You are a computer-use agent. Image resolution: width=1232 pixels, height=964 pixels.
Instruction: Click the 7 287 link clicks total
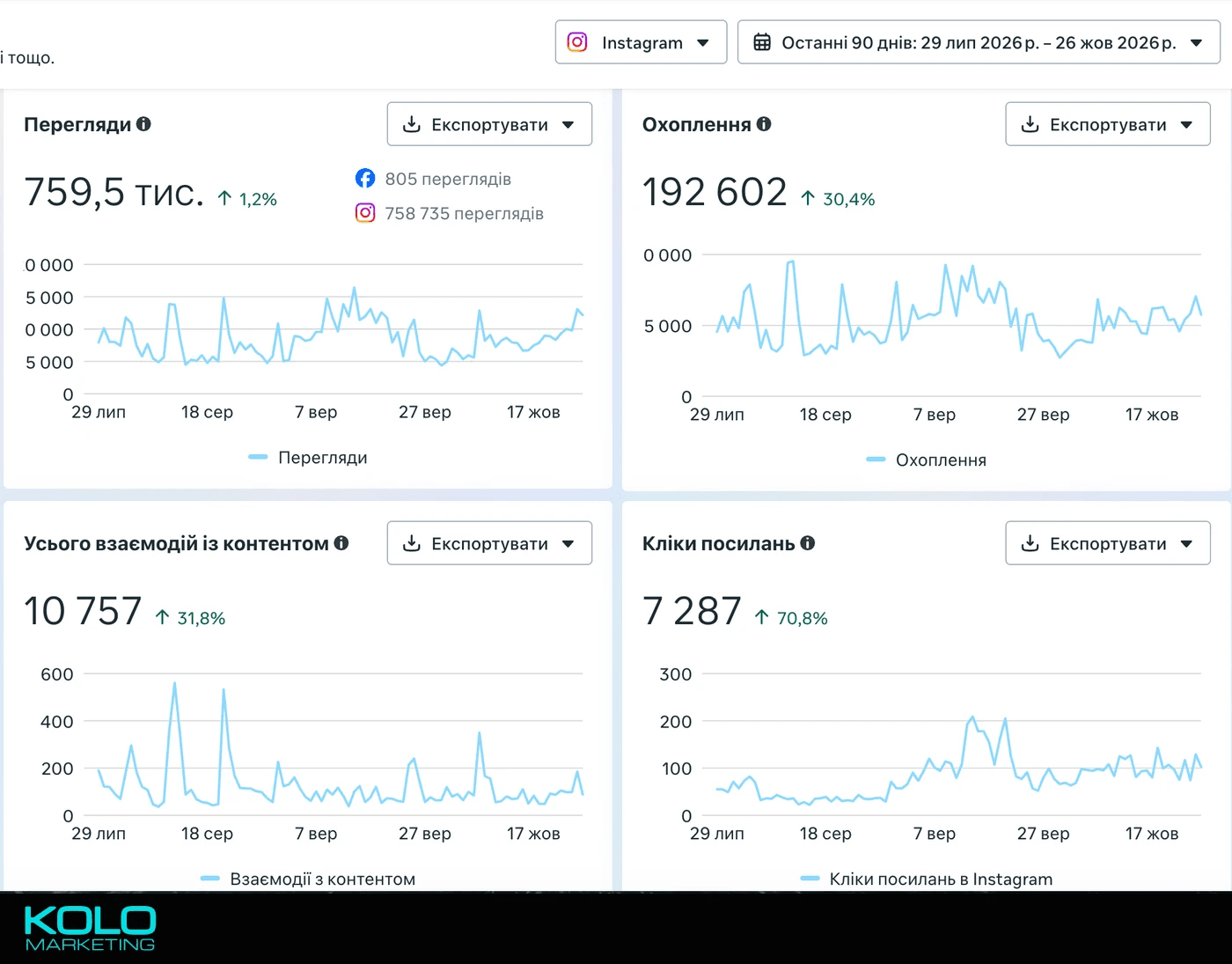[x=693, y=611]
